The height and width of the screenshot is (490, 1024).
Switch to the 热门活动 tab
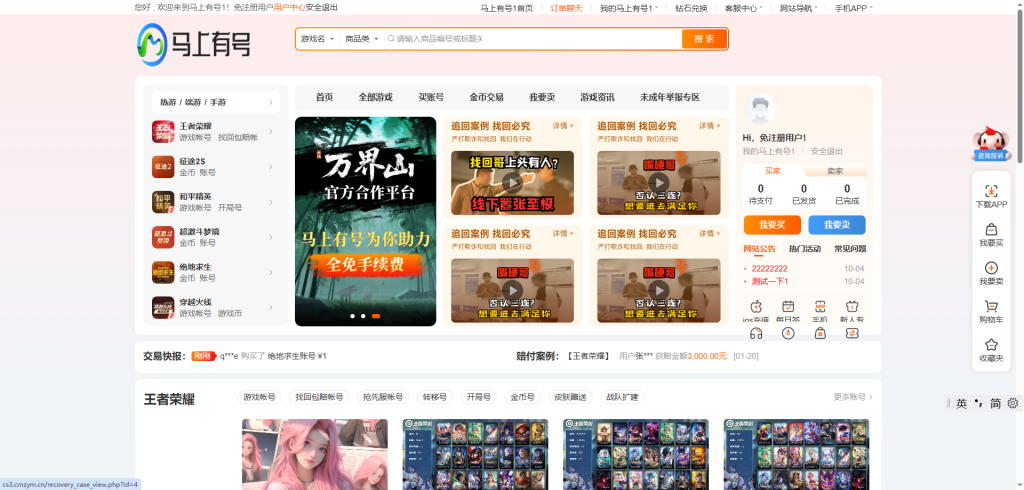804,249
